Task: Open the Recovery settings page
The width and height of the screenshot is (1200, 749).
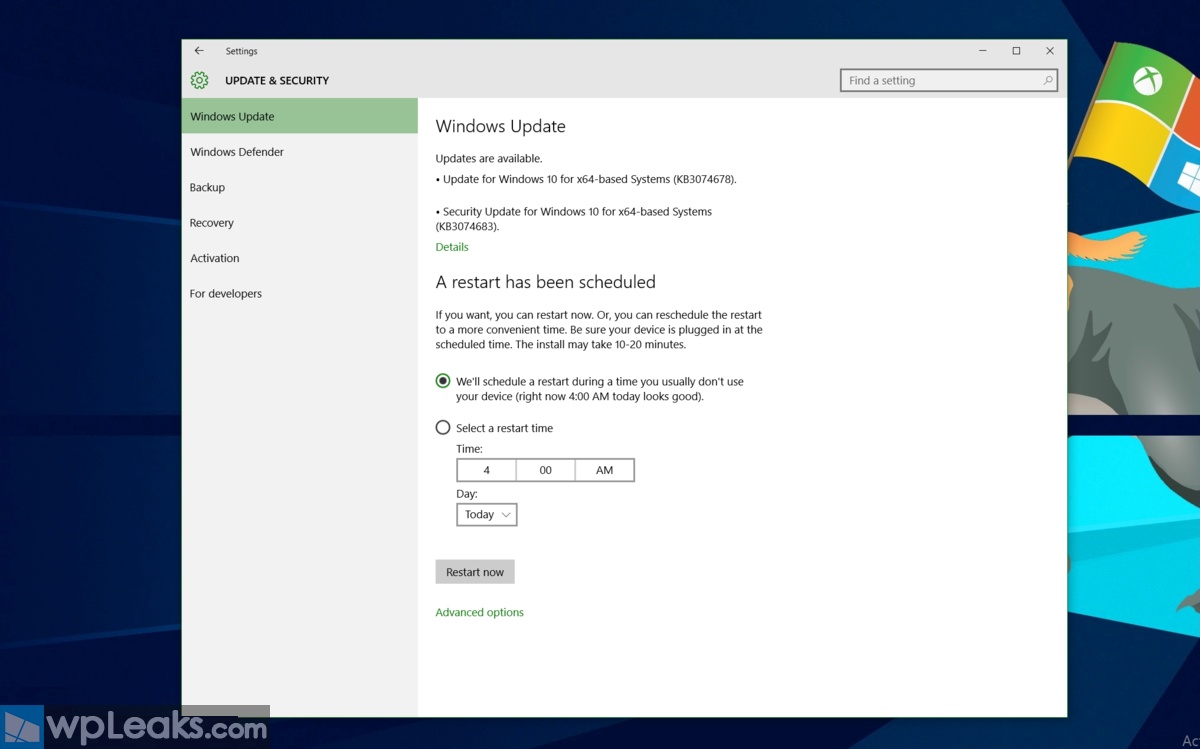Action: click(212, 223)
